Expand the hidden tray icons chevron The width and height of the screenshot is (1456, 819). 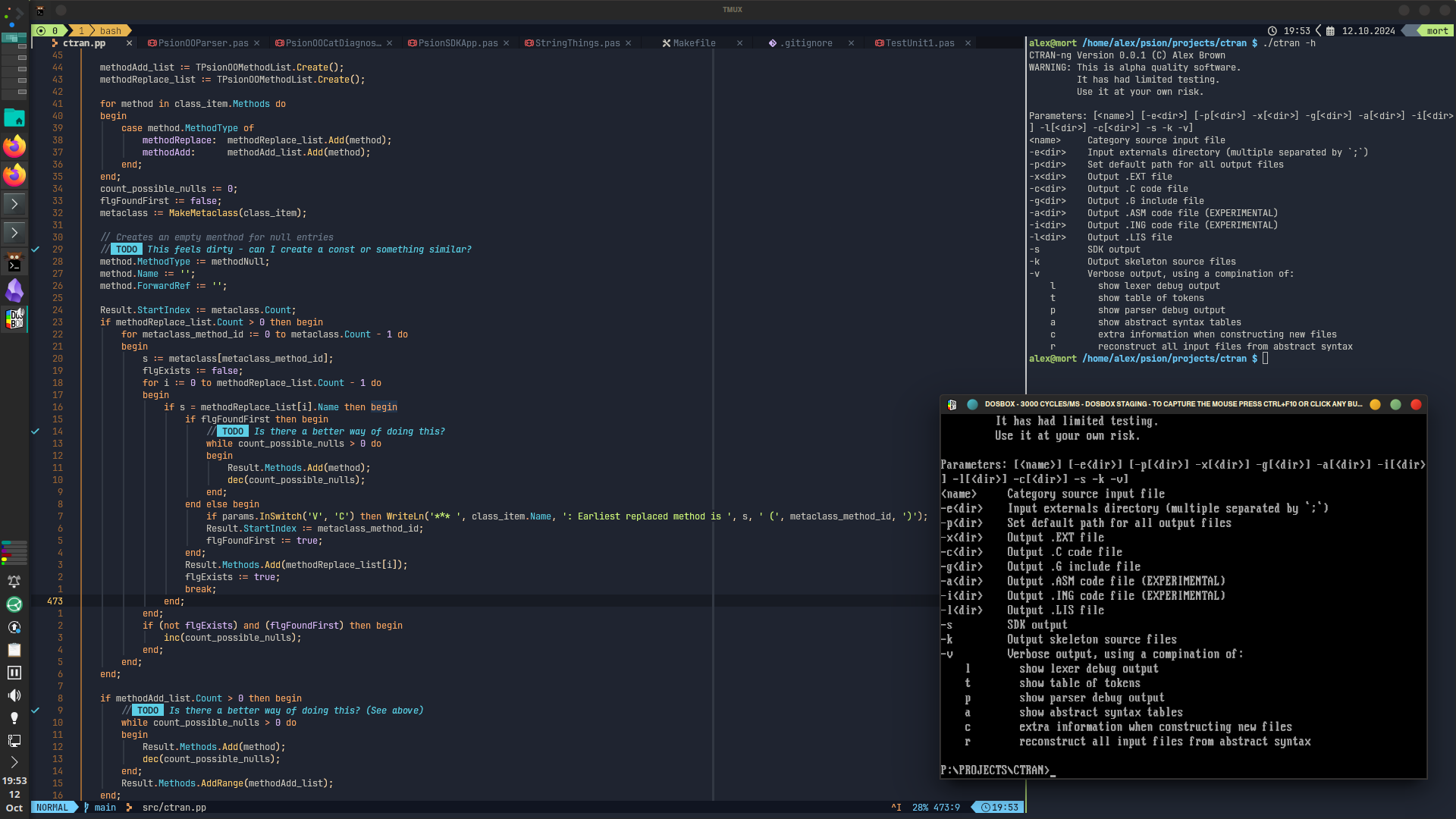pos(14,762)
